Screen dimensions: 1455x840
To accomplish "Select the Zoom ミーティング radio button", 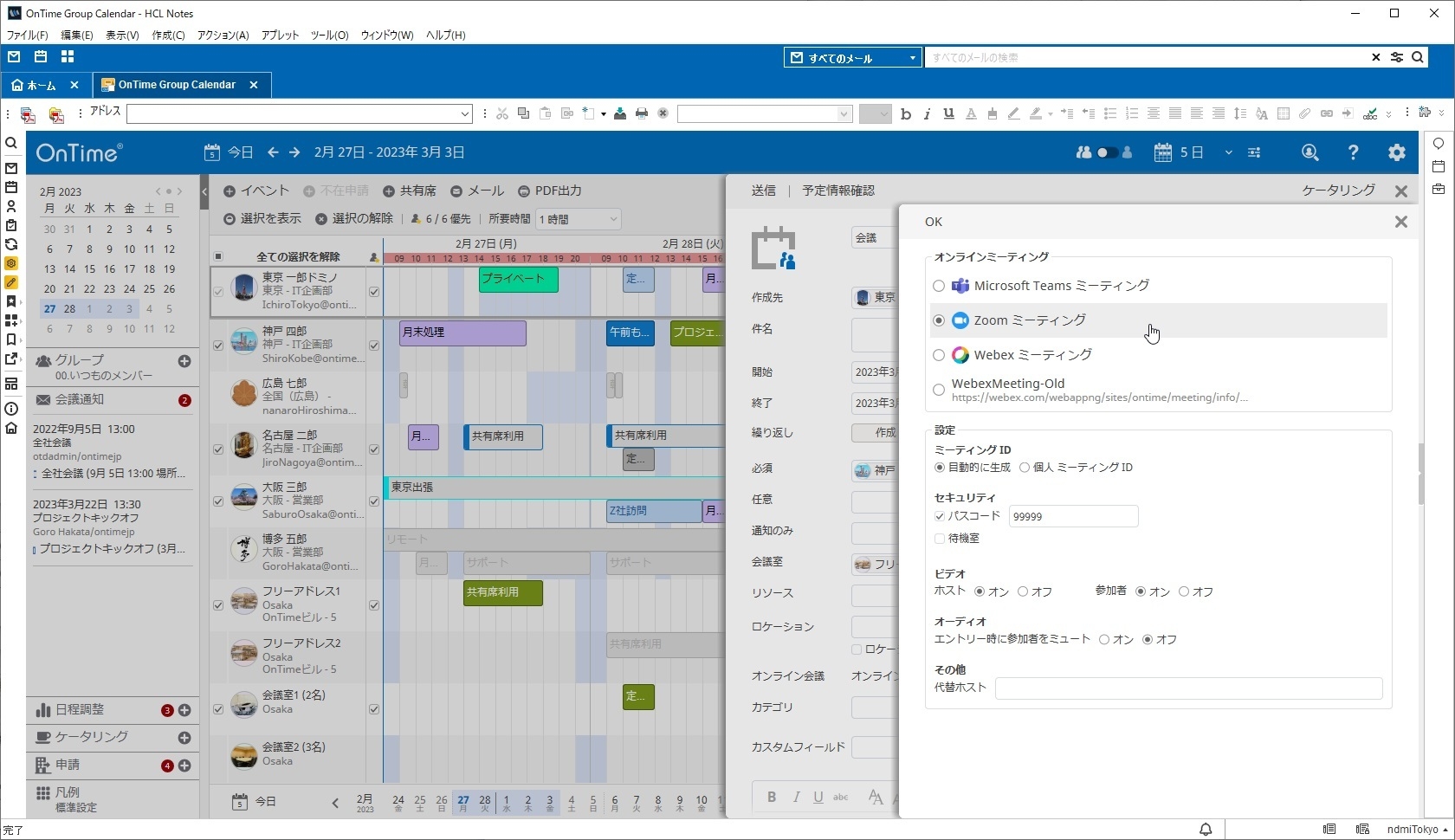I will (939, 320).
